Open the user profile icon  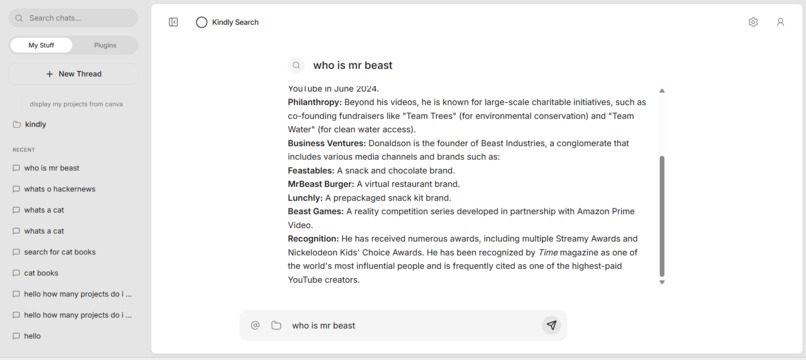[x=780, y=22]
